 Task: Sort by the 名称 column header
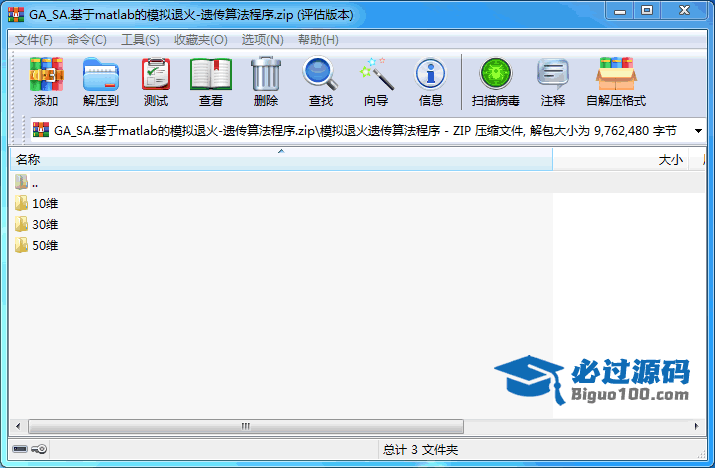(280, 160)
